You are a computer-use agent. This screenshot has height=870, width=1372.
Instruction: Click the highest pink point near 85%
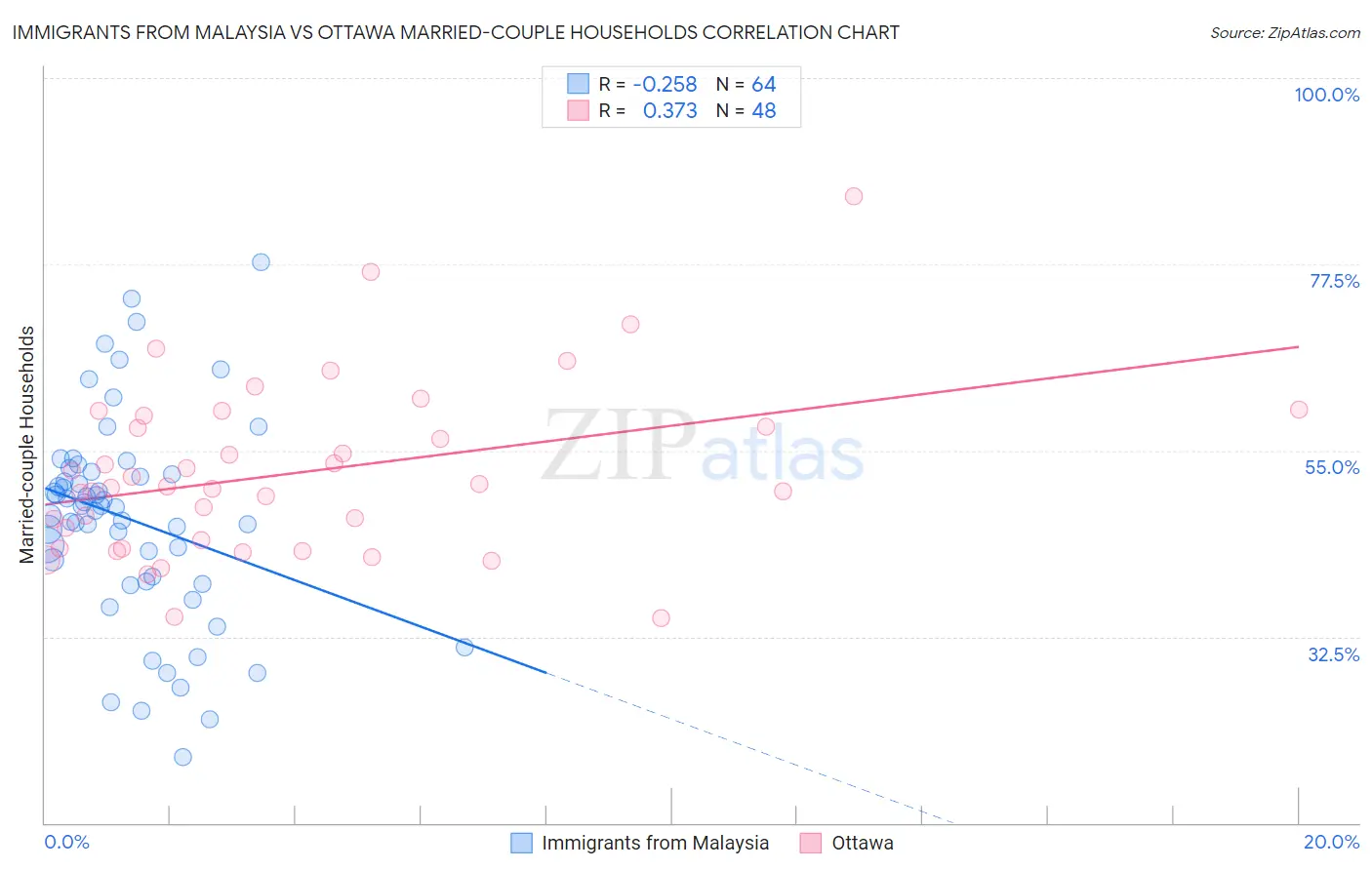[854, 196]
